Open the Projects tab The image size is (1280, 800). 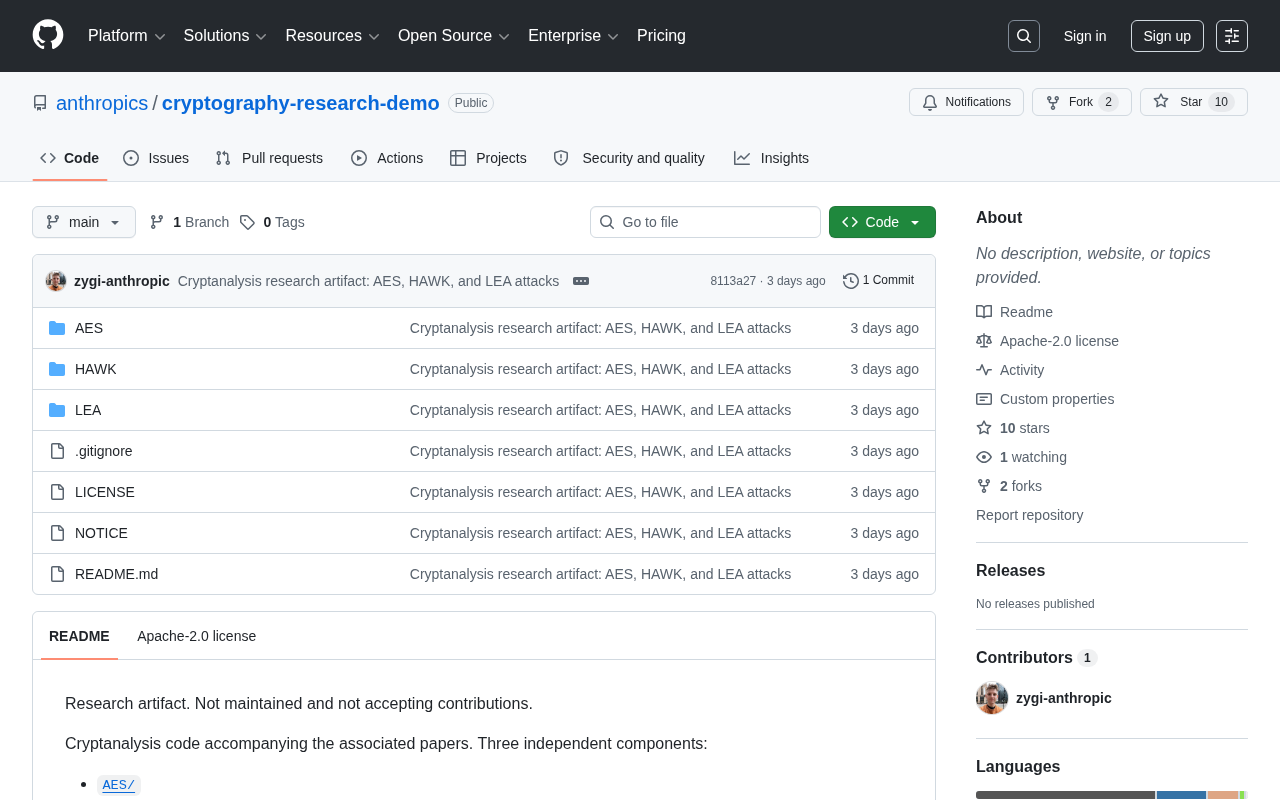tap(488, 158)
